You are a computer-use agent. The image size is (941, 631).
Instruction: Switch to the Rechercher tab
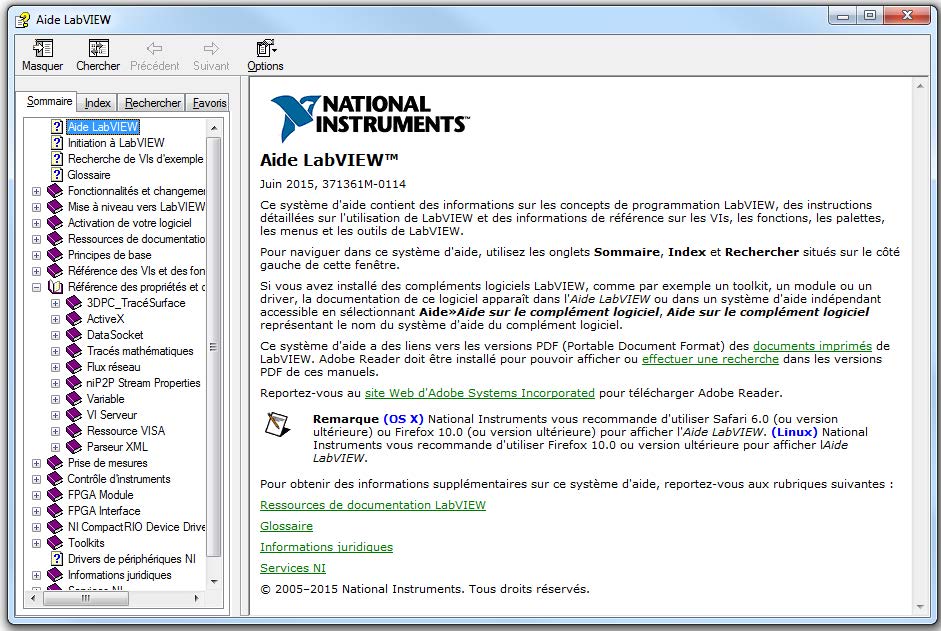[152, 103]
